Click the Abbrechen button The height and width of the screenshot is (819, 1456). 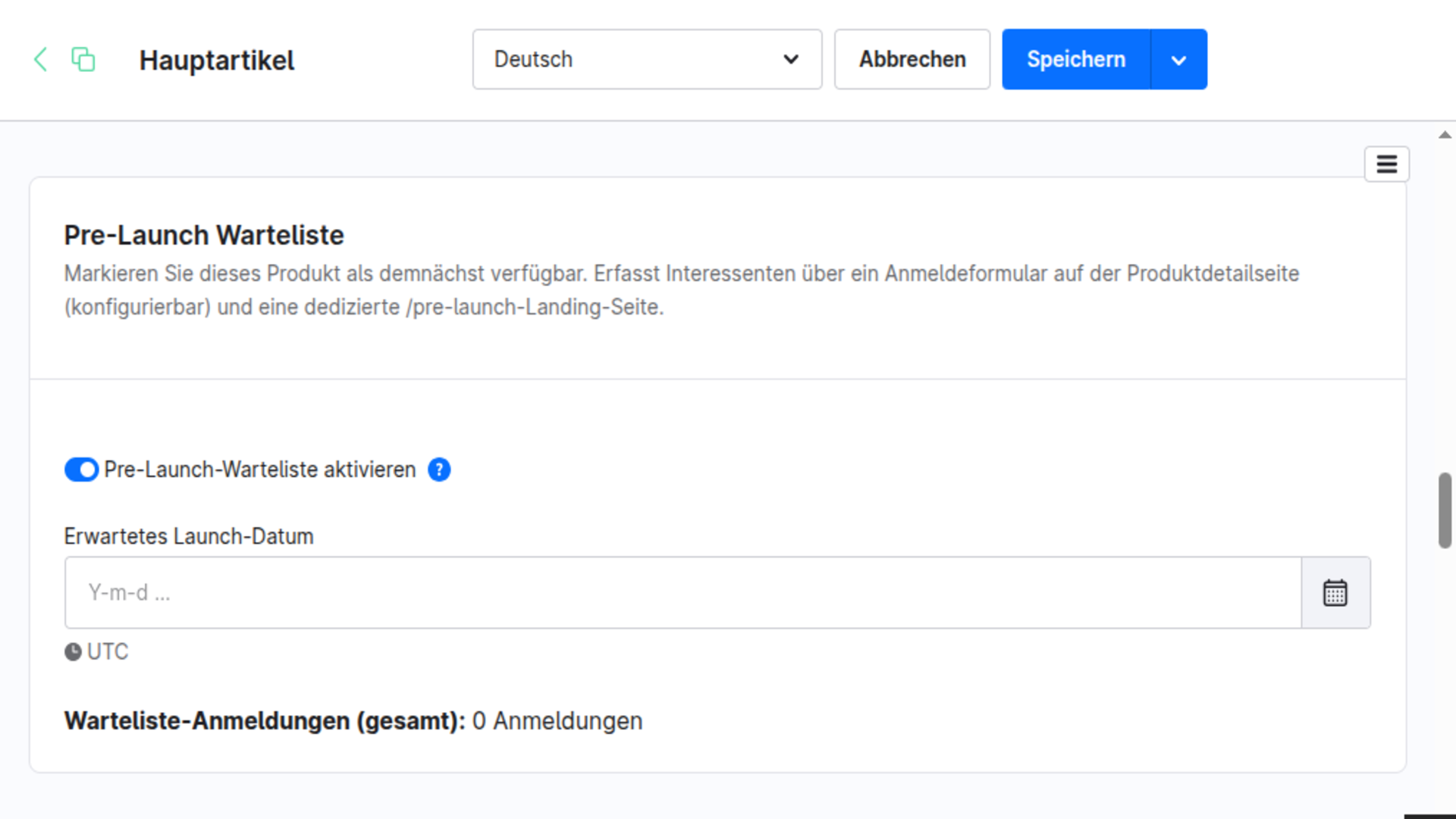[912, 59]
